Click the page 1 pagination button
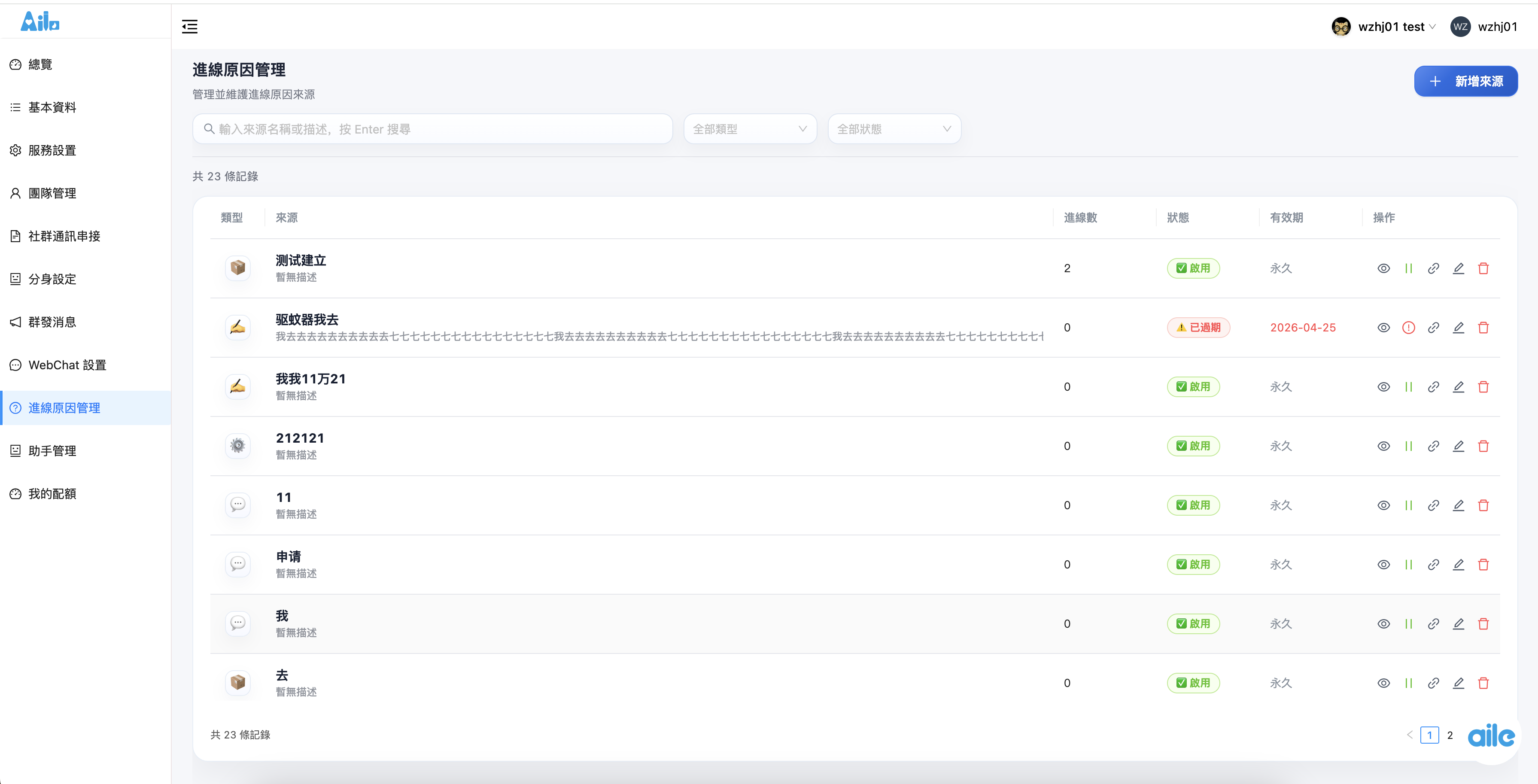 [1429, 735]
